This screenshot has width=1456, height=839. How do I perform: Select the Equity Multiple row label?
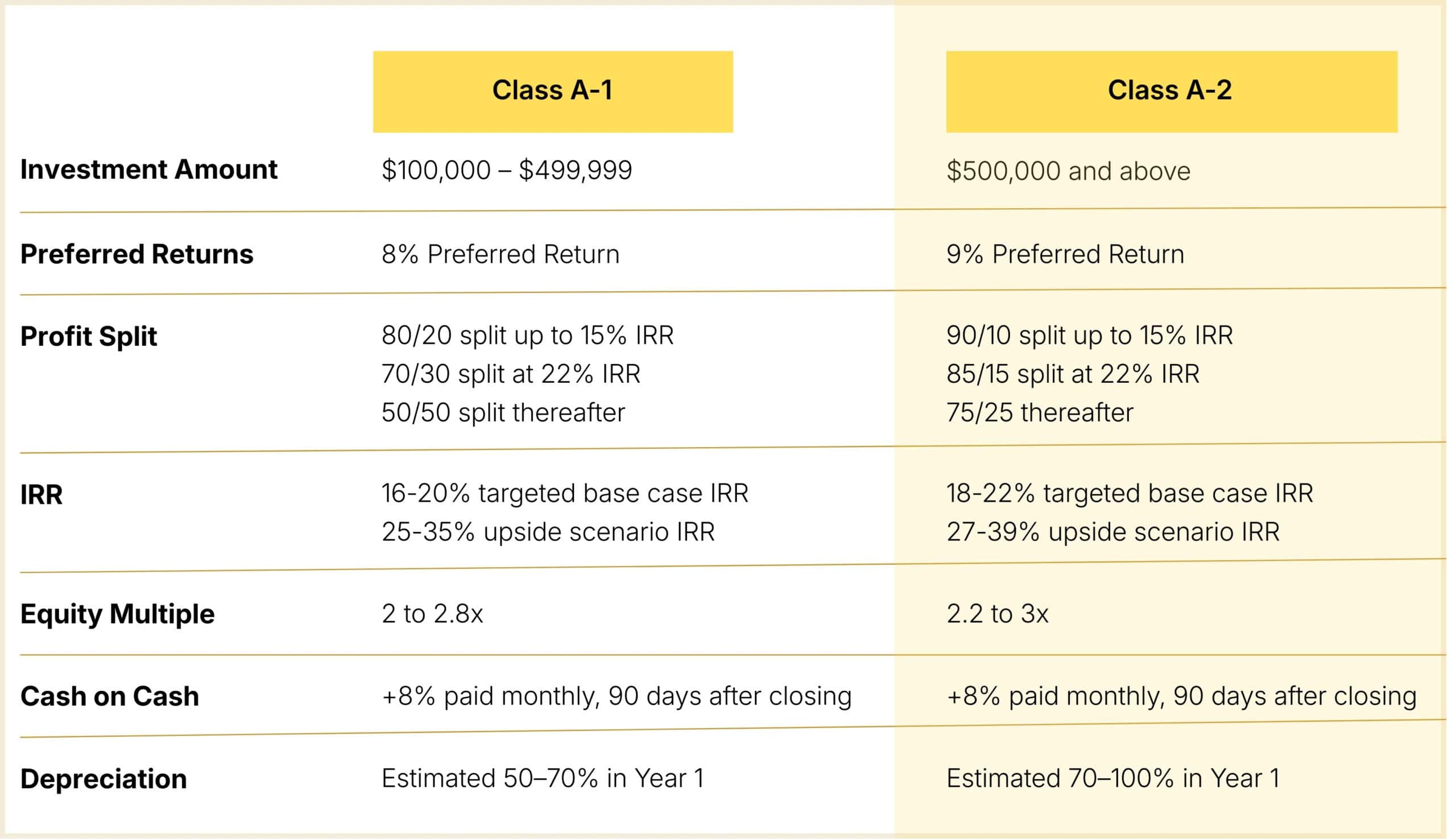[x=117, y=614]
